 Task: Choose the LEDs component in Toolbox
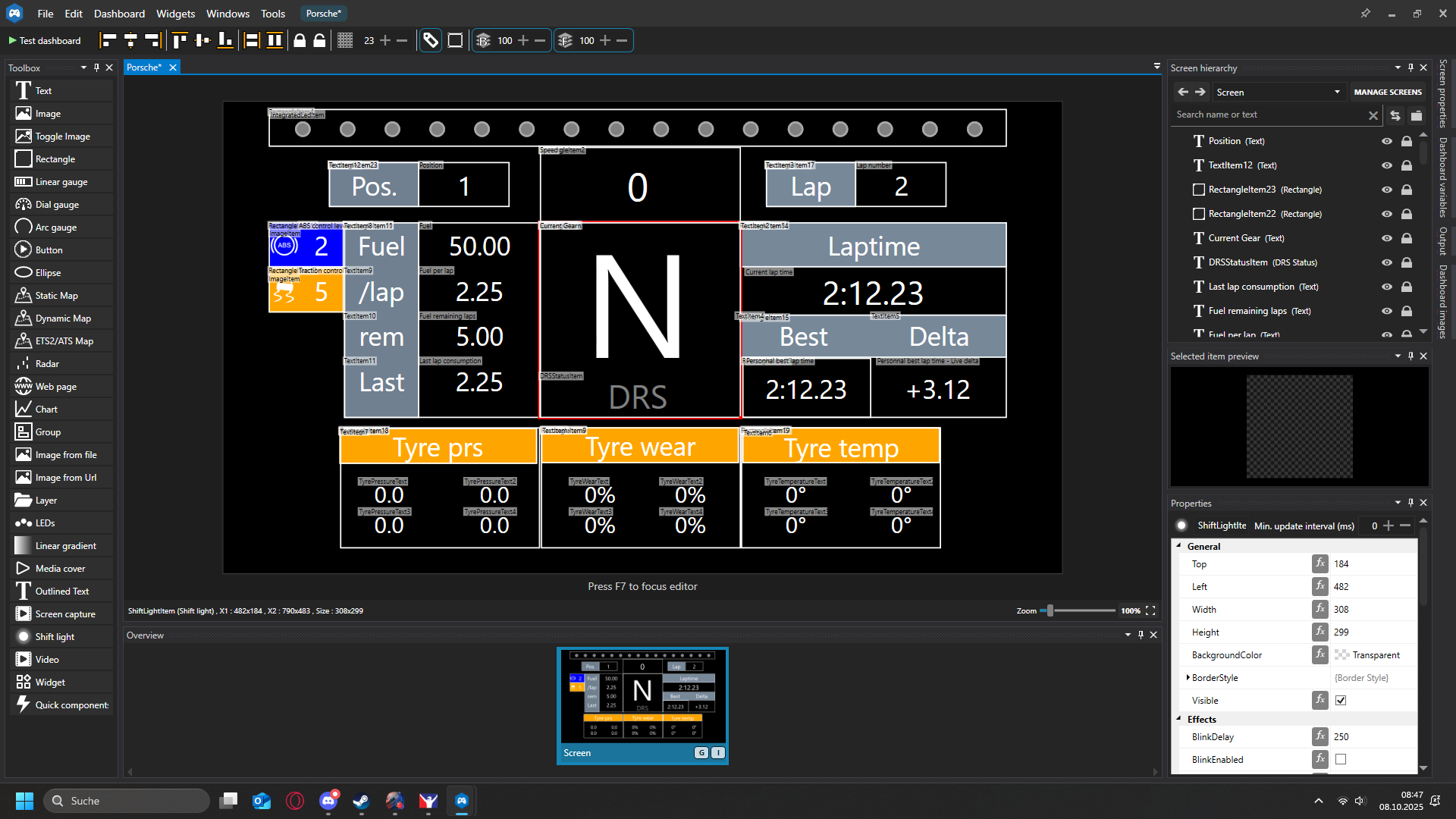coord(45,523)
